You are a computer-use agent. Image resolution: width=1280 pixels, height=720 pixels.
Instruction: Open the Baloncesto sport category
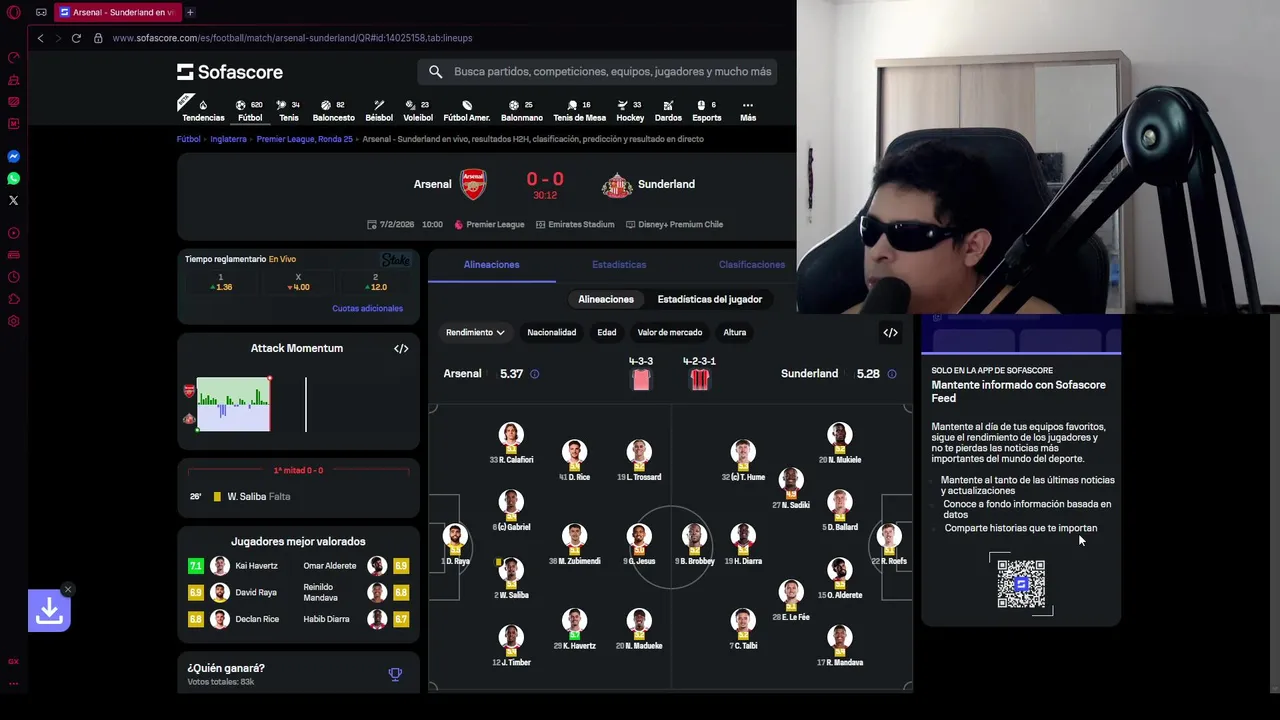tap(334, 110)
